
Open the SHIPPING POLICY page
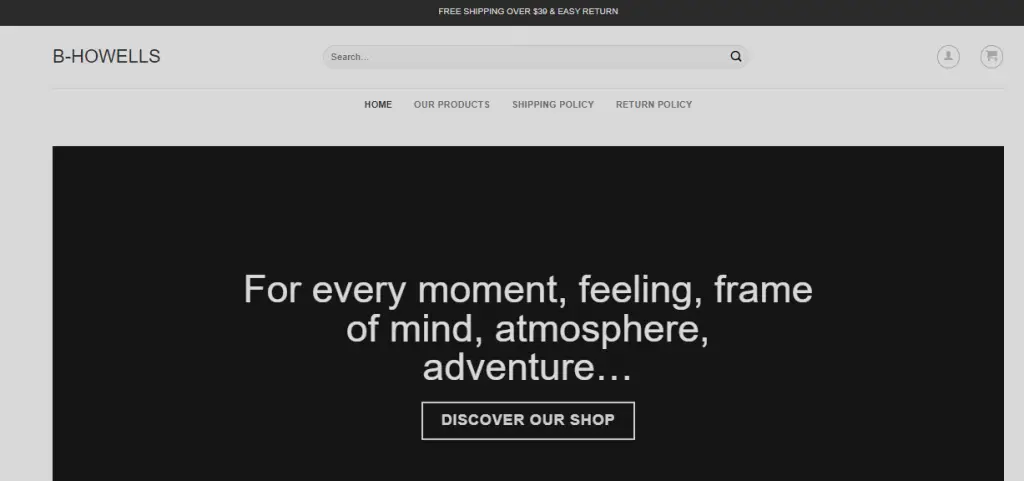[x=552, y=104]
